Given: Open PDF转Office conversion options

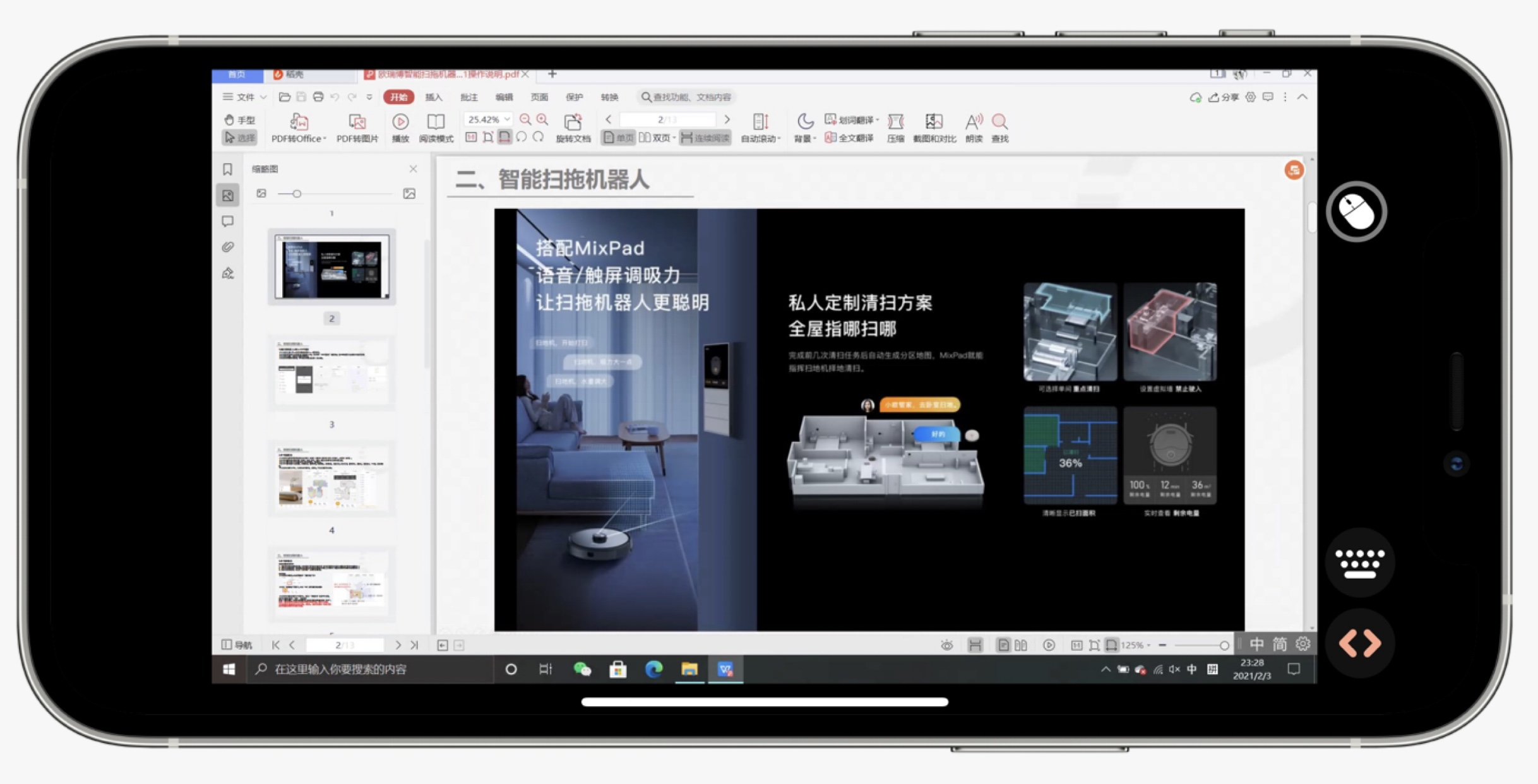Looking at the screenshot, I should 299,128.
